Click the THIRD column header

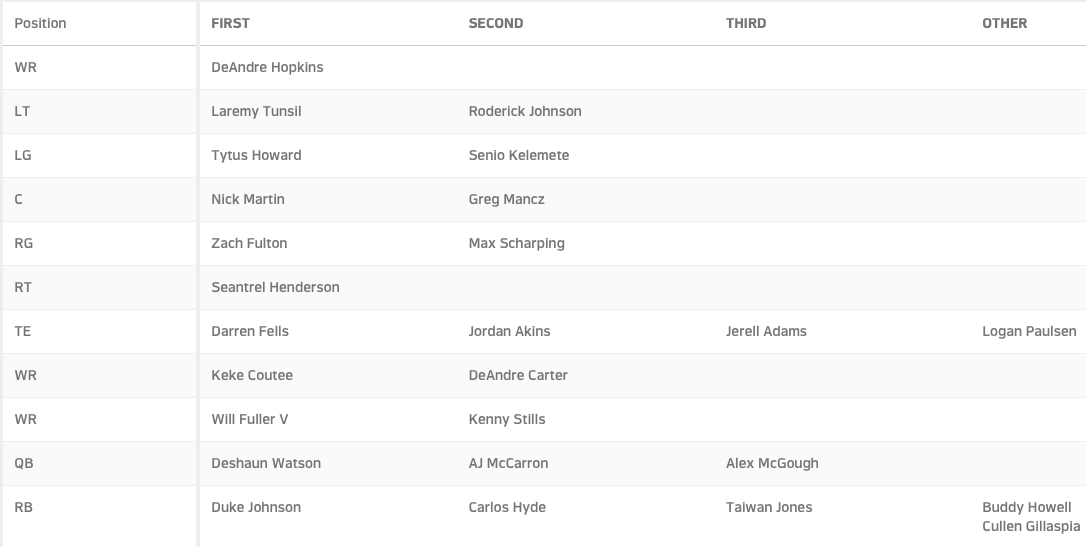pos(745,23)
